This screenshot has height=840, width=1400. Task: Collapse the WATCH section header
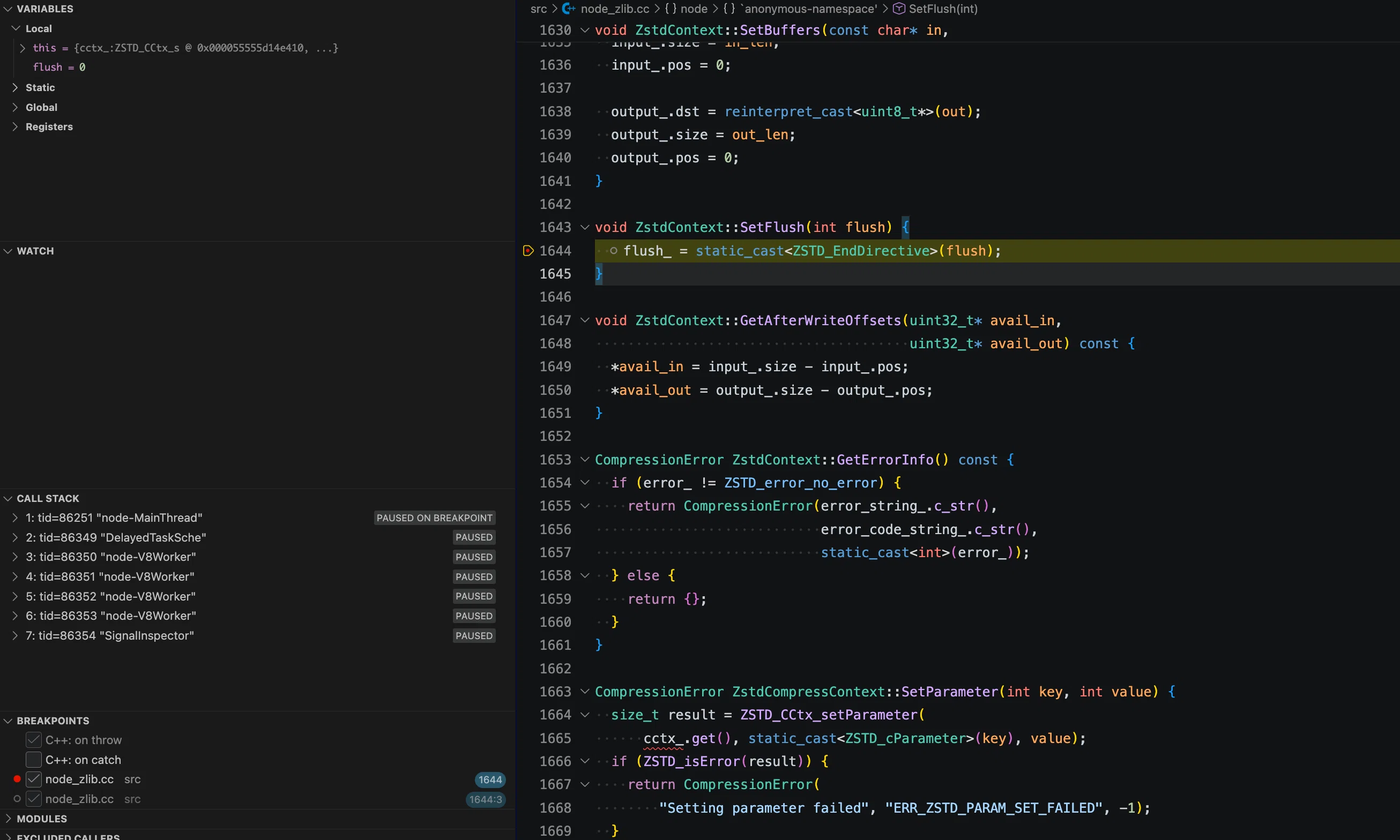[x=35, y=251]
